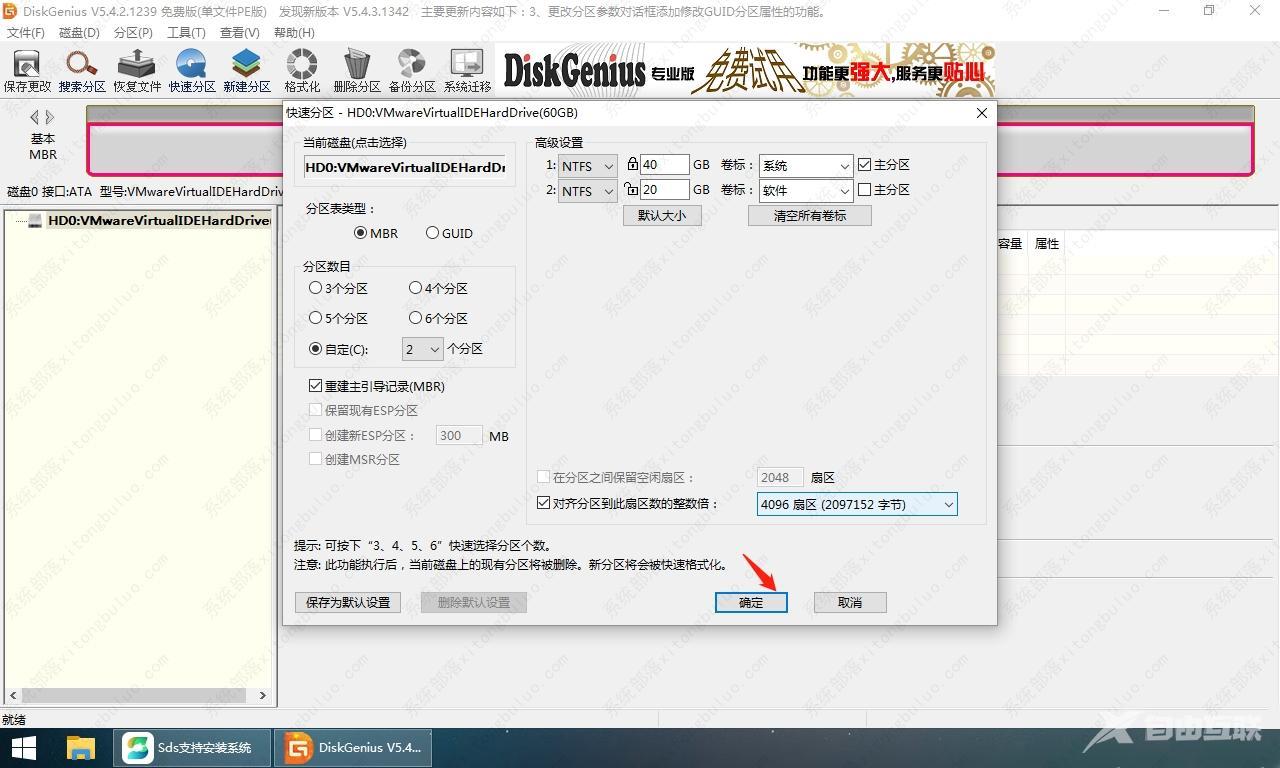Edit partition 2 size field showing 20
Screen dimensions: 1280x768
click(x=665, y=189)
